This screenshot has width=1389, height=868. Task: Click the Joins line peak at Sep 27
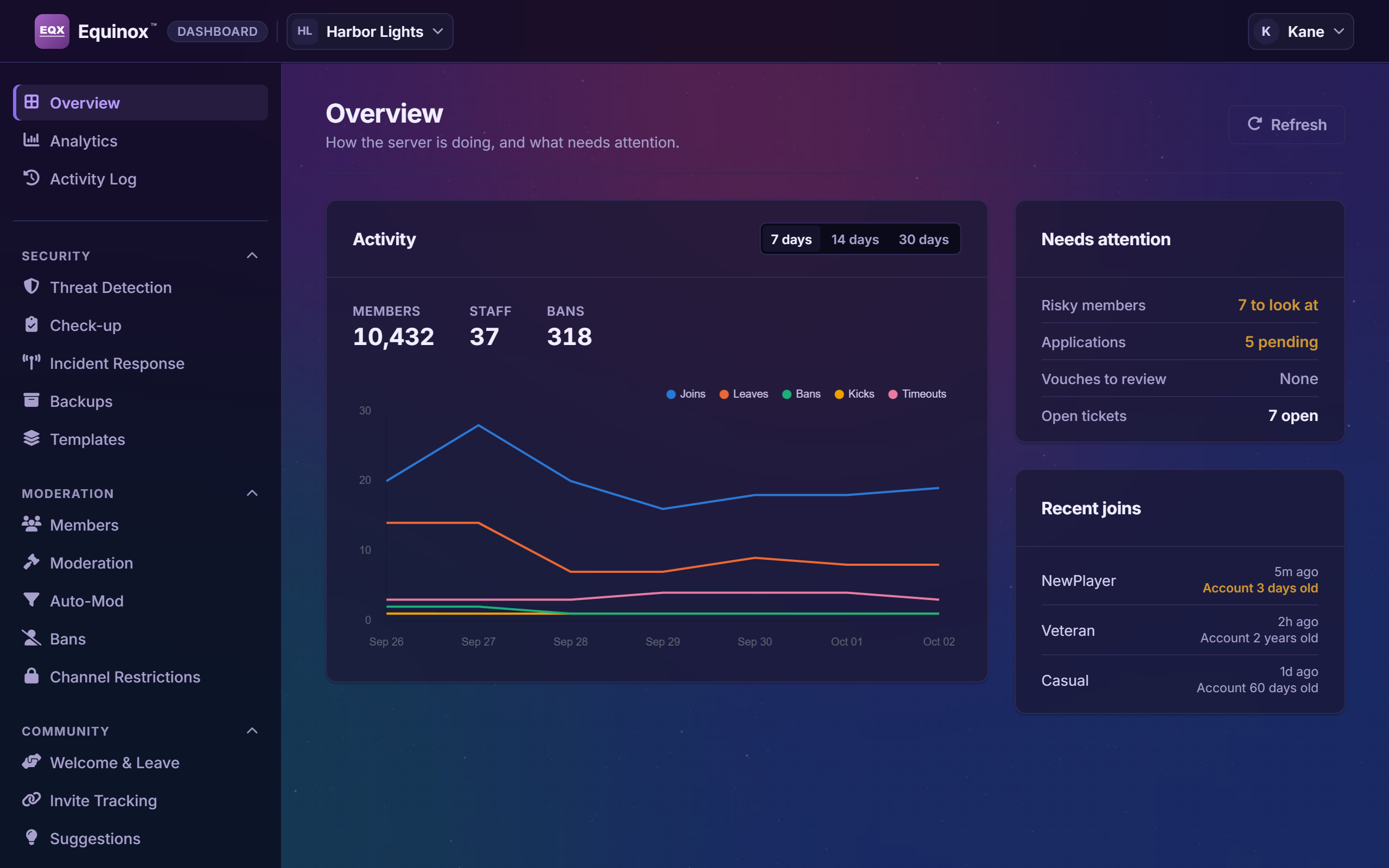[478, 425]
